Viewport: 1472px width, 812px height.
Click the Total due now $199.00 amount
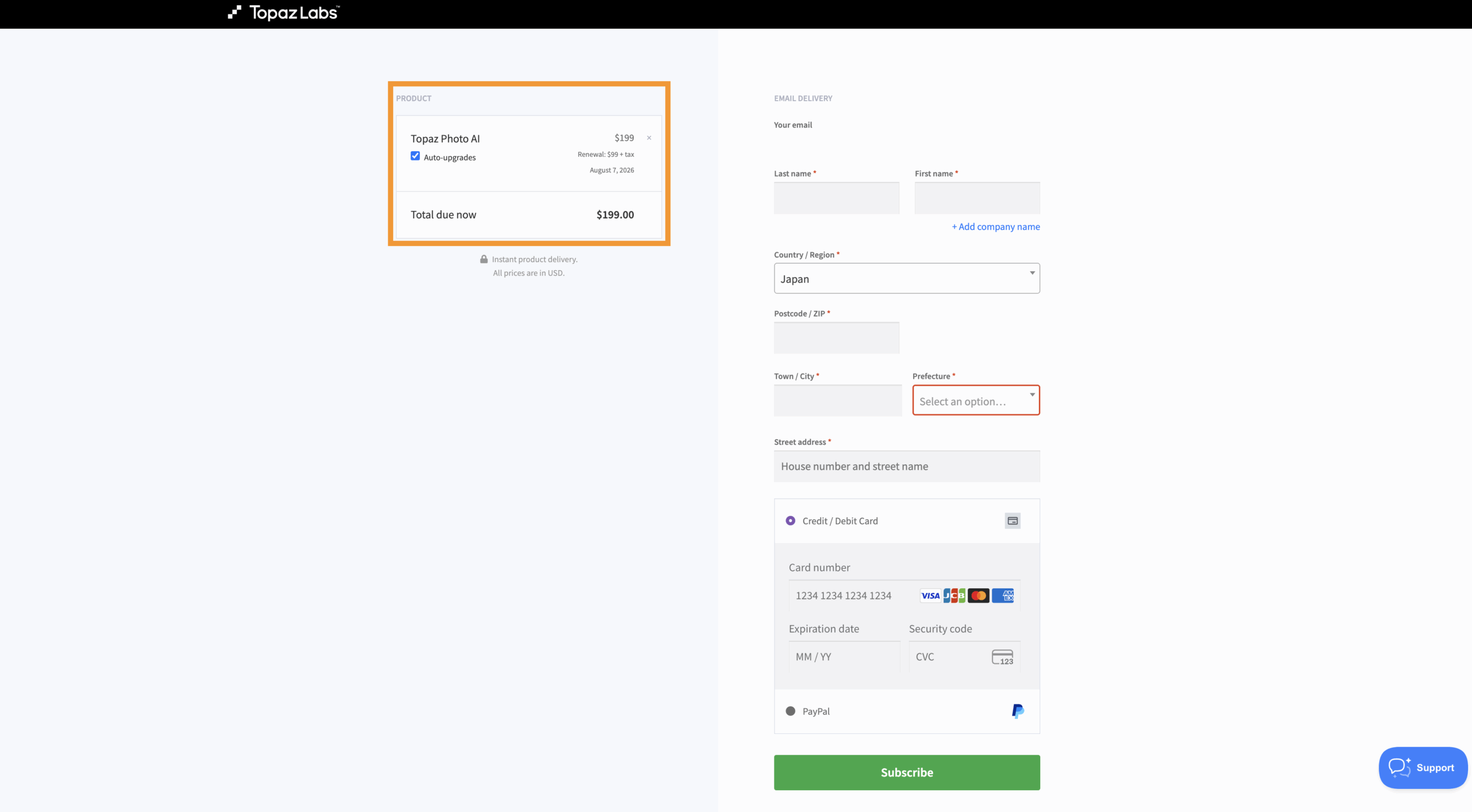click(615, 215)
